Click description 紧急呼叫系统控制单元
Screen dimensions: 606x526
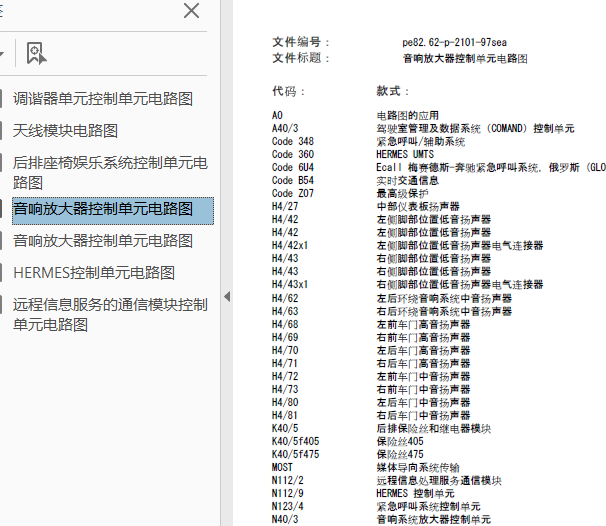click(429, 507)
